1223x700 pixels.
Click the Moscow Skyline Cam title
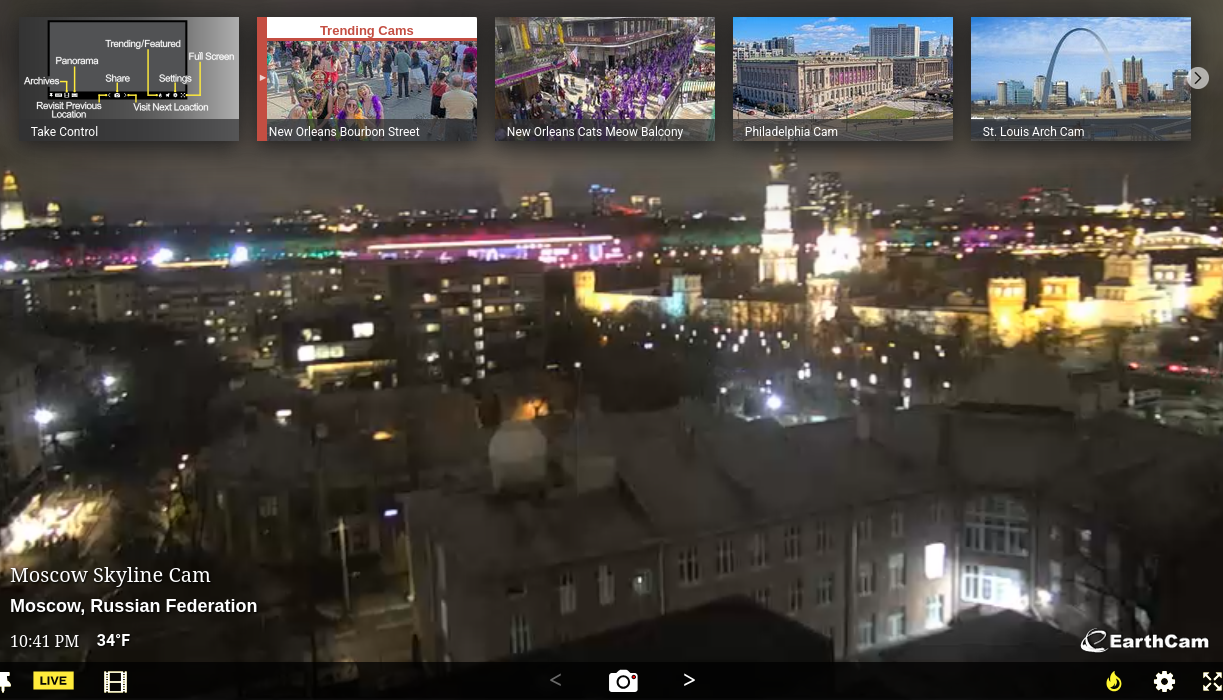point(110,575)
